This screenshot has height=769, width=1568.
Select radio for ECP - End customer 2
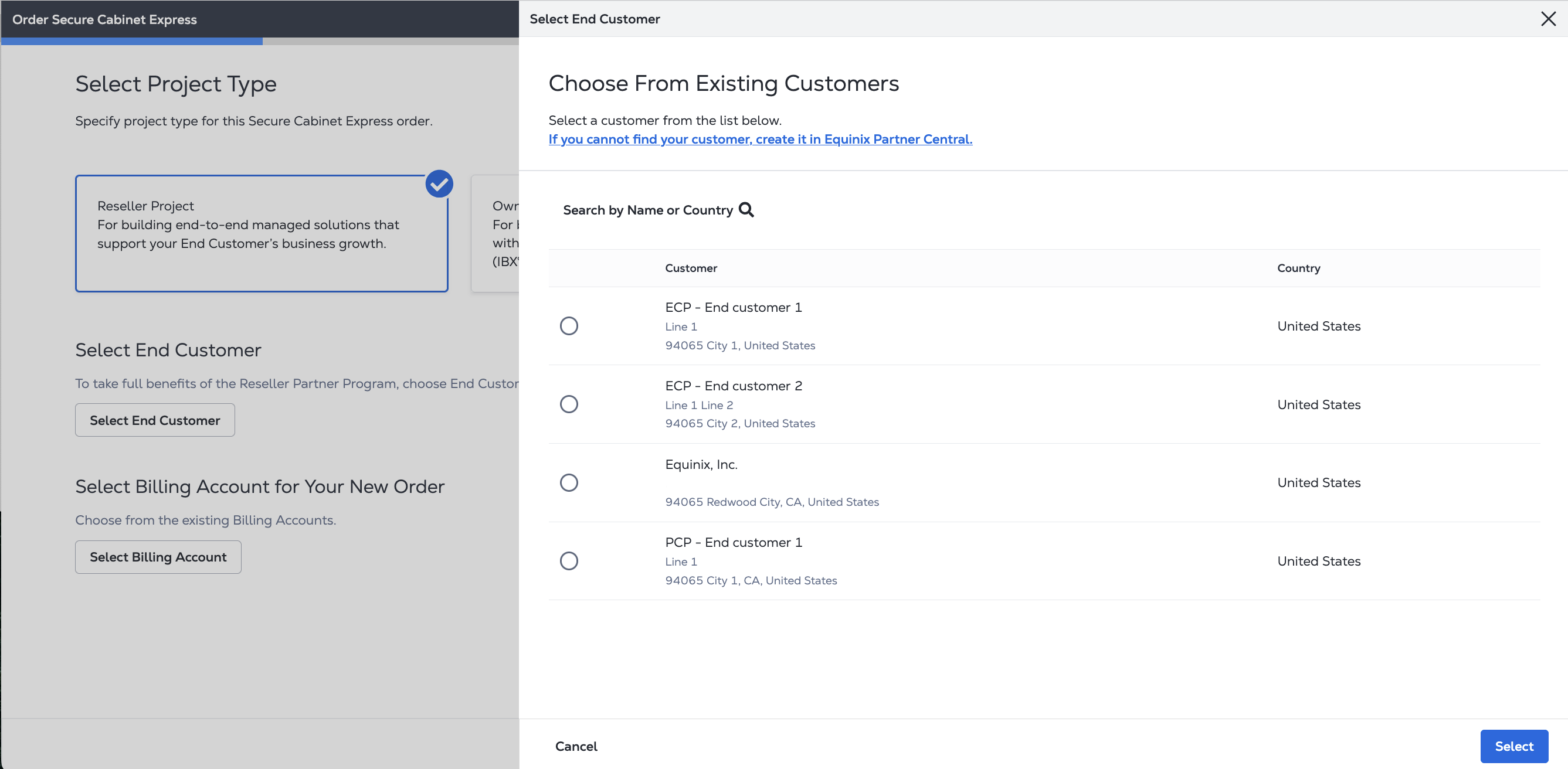pyautogui.click(x=569, y=404)
